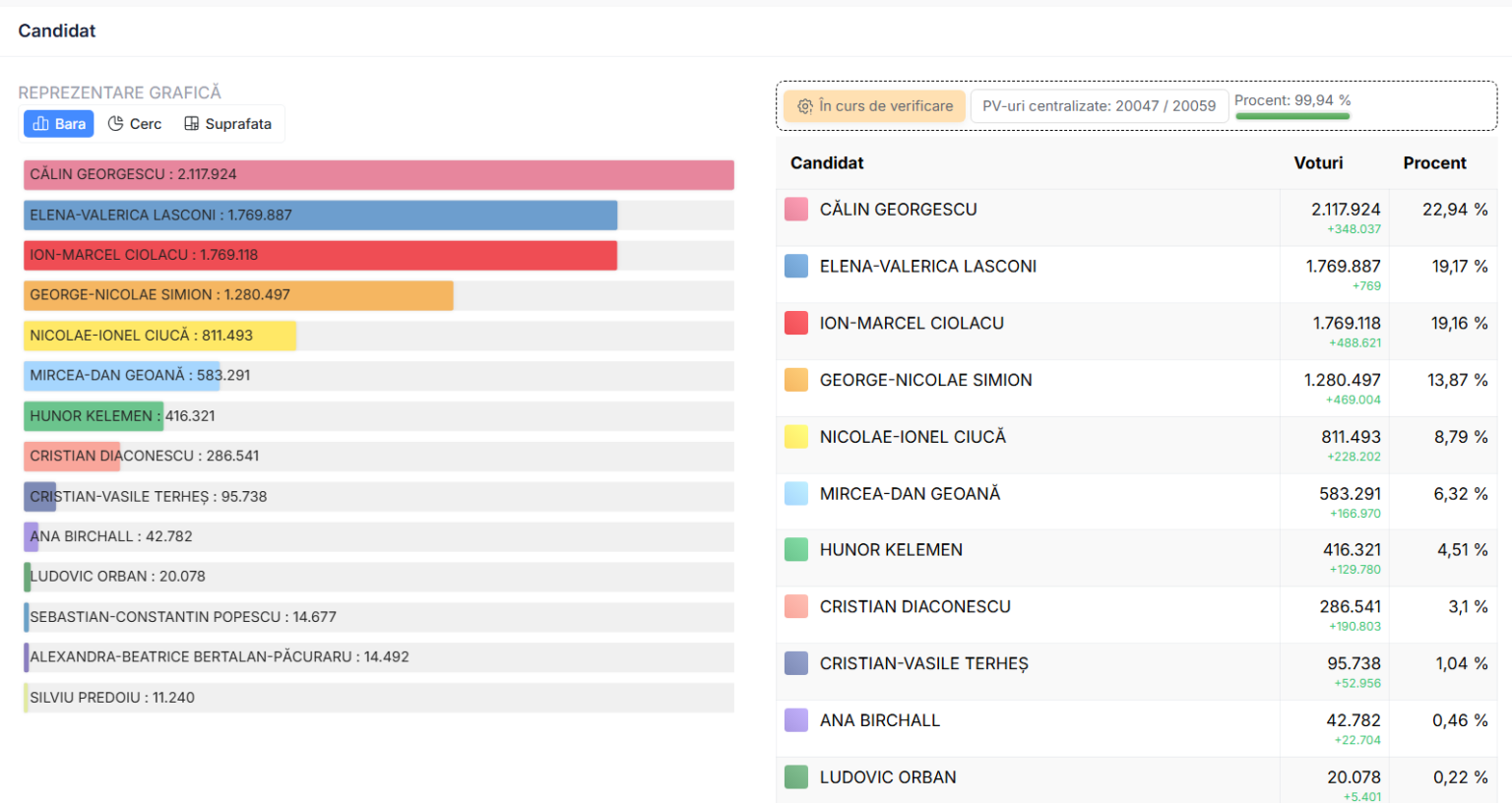Click orange swatch beside GEORGE-NICOLAE SIMION
The height and width of the screenshot is (803, 1512).
pos(796,380)
